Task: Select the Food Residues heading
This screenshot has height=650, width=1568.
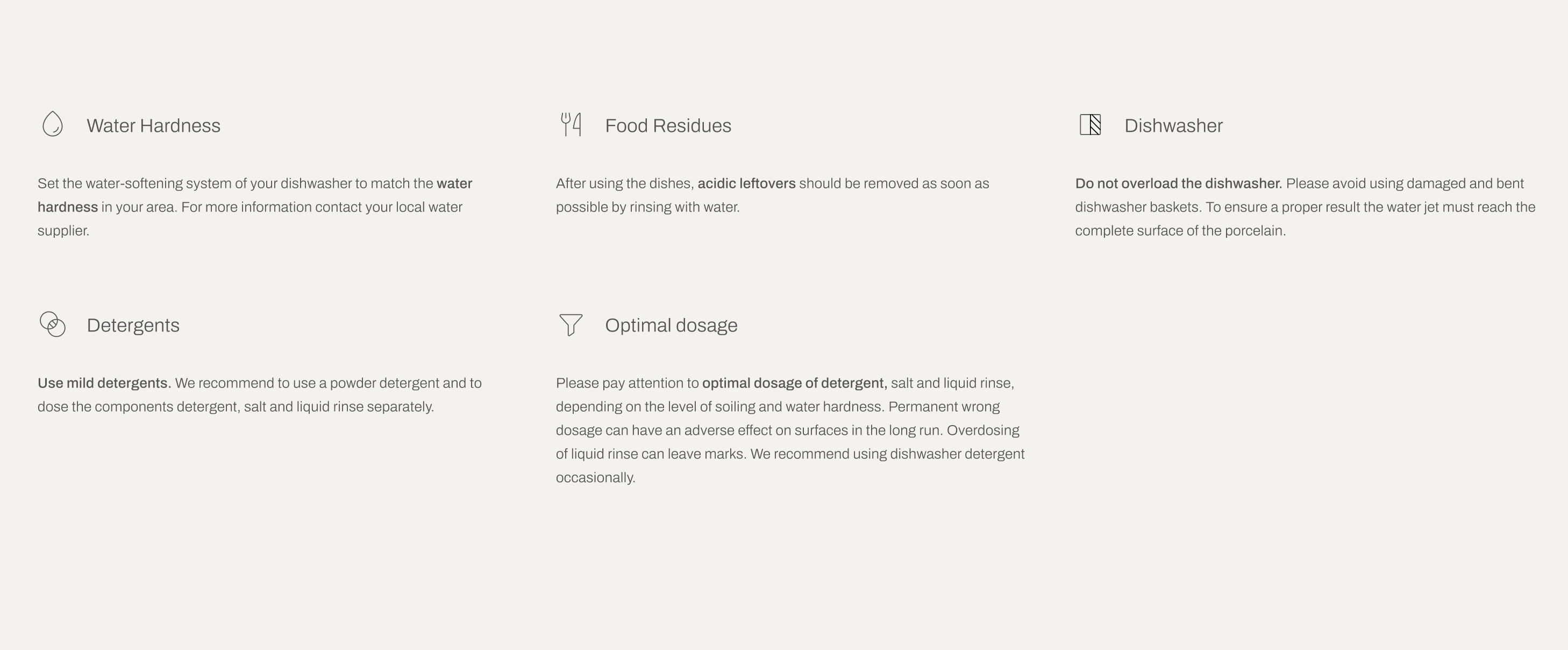Action: click(668, 125)
